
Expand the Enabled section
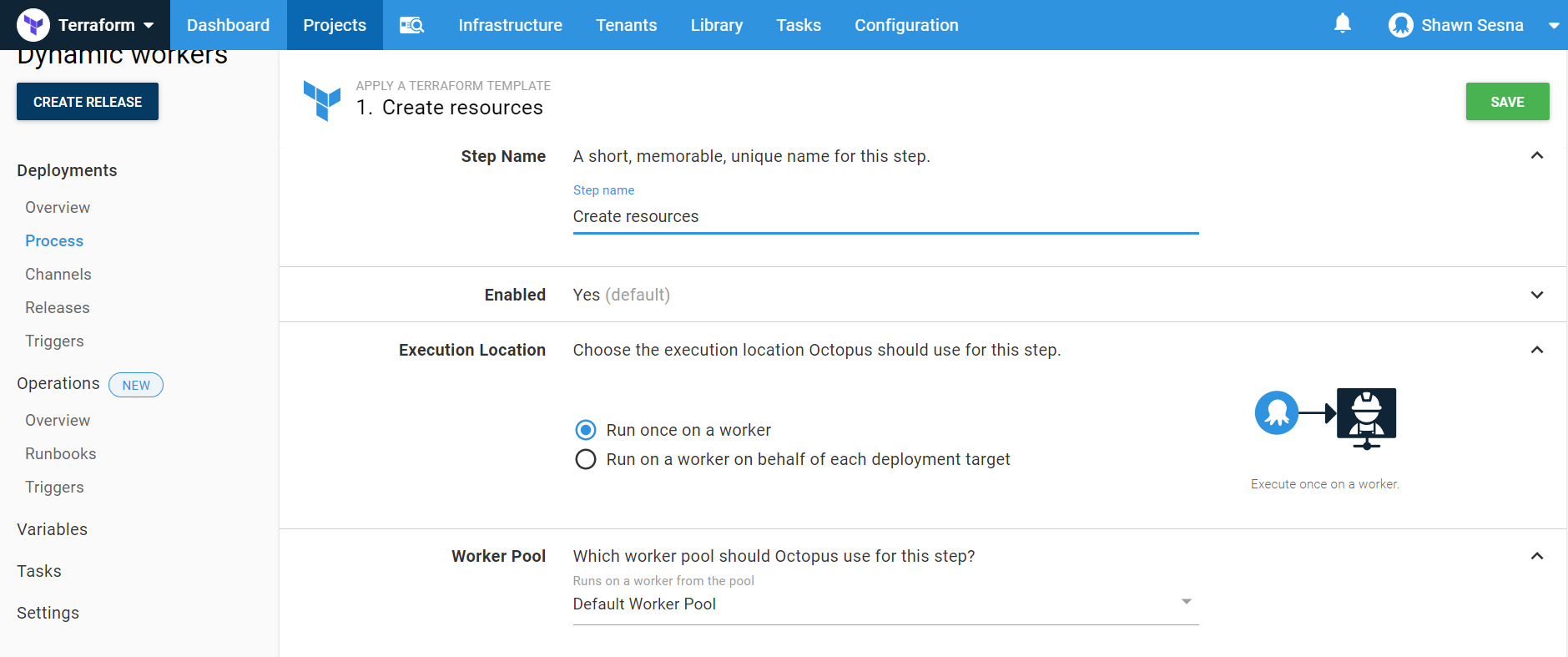pos(1536,295)
